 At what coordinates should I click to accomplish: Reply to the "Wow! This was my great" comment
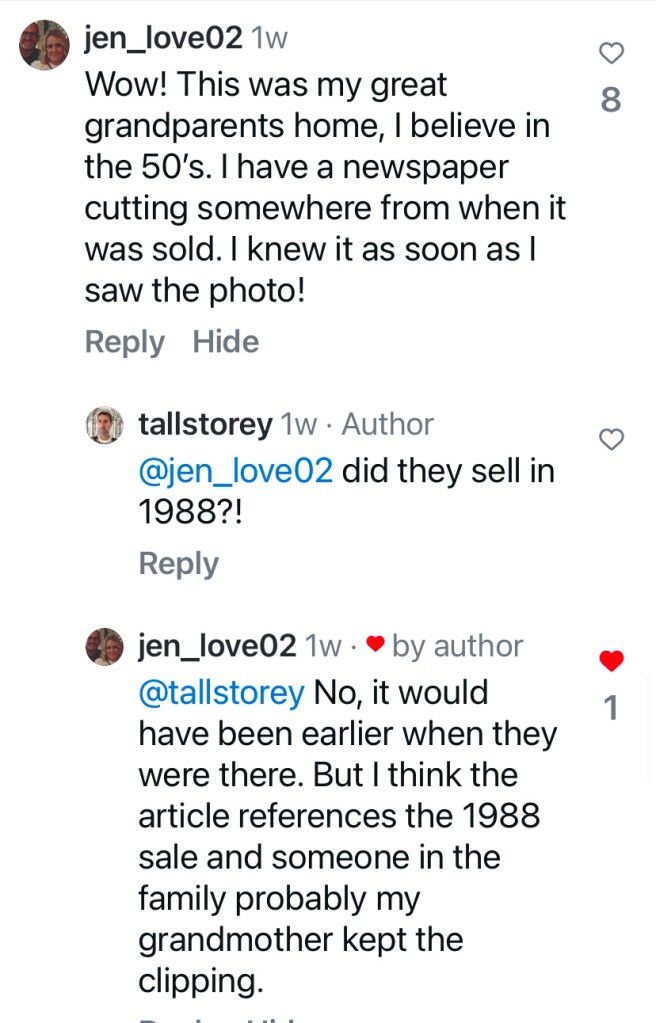tap(124, 342)
